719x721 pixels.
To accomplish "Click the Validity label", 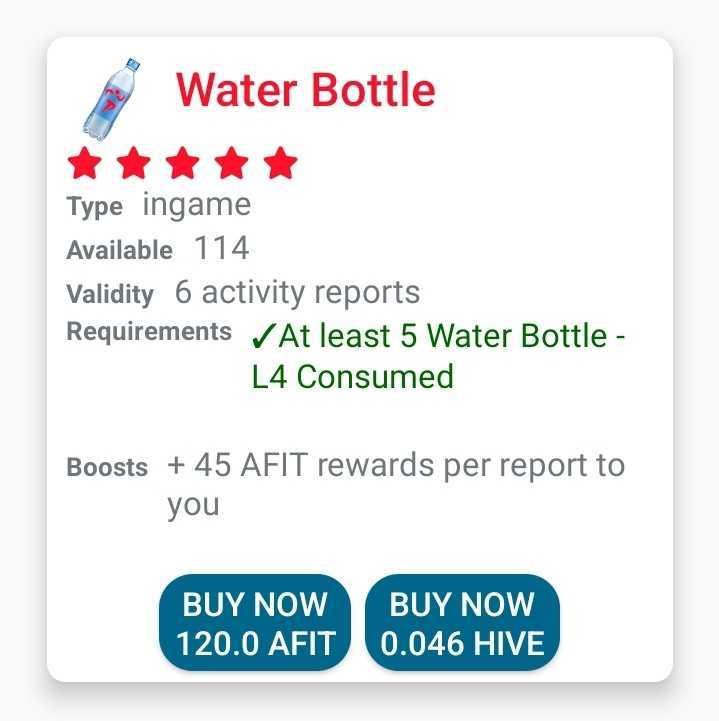I will pos(110,294).
